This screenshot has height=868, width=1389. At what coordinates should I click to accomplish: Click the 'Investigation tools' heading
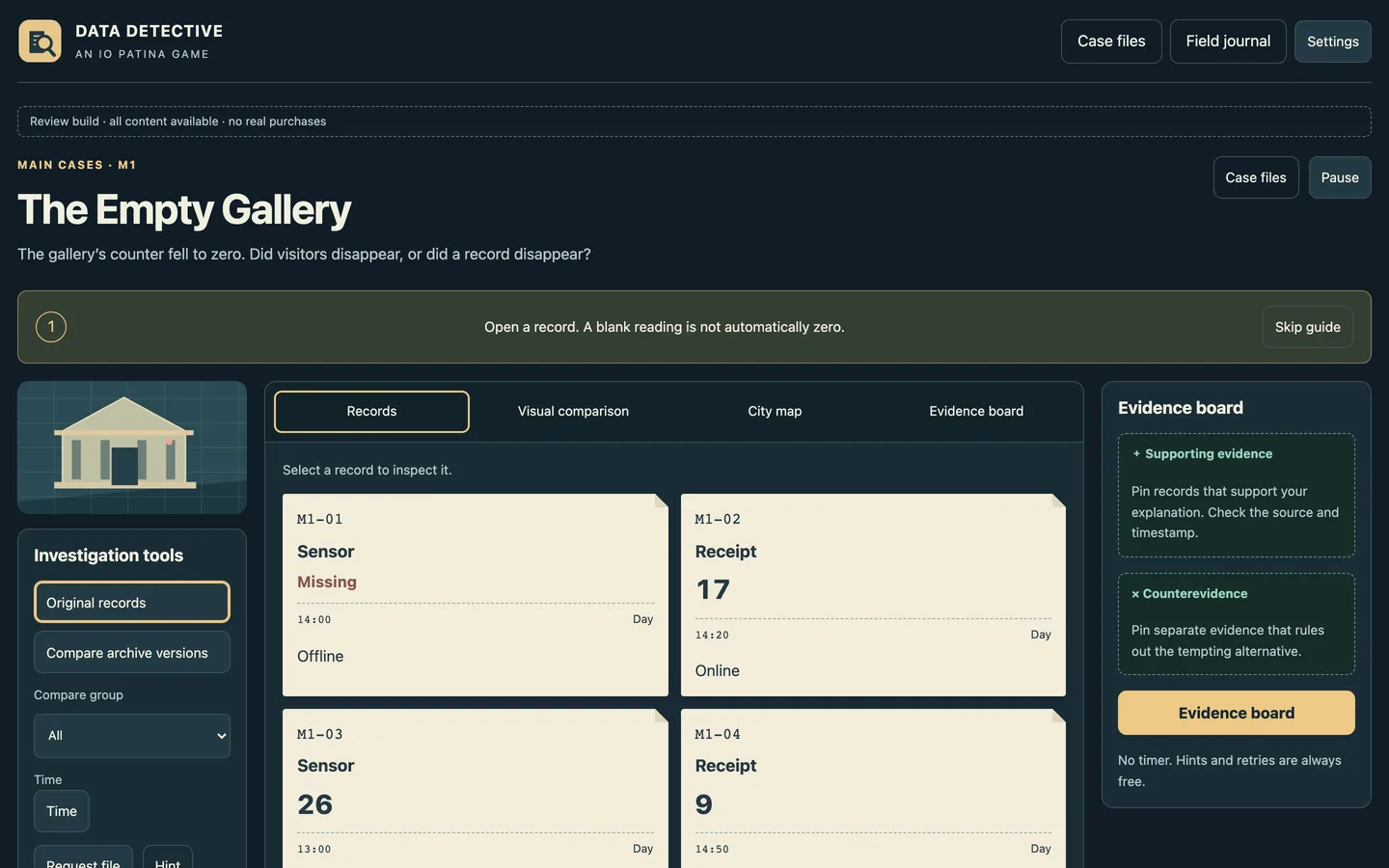coord(108,556)
